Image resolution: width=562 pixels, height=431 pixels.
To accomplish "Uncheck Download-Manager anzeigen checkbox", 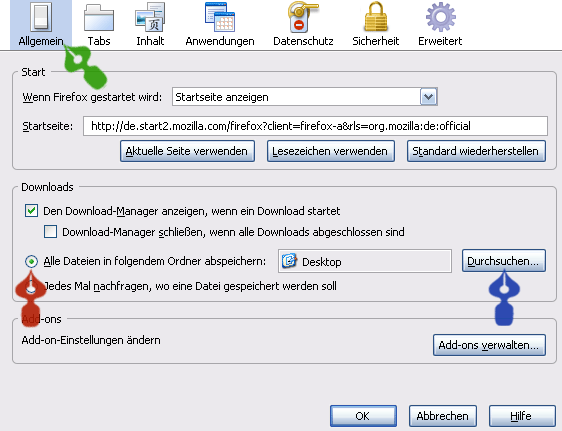I will pos(31,211).
